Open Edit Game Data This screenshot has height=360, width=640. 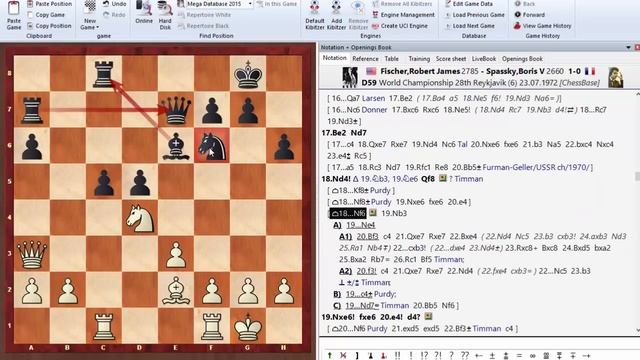[x=468, y=4]
